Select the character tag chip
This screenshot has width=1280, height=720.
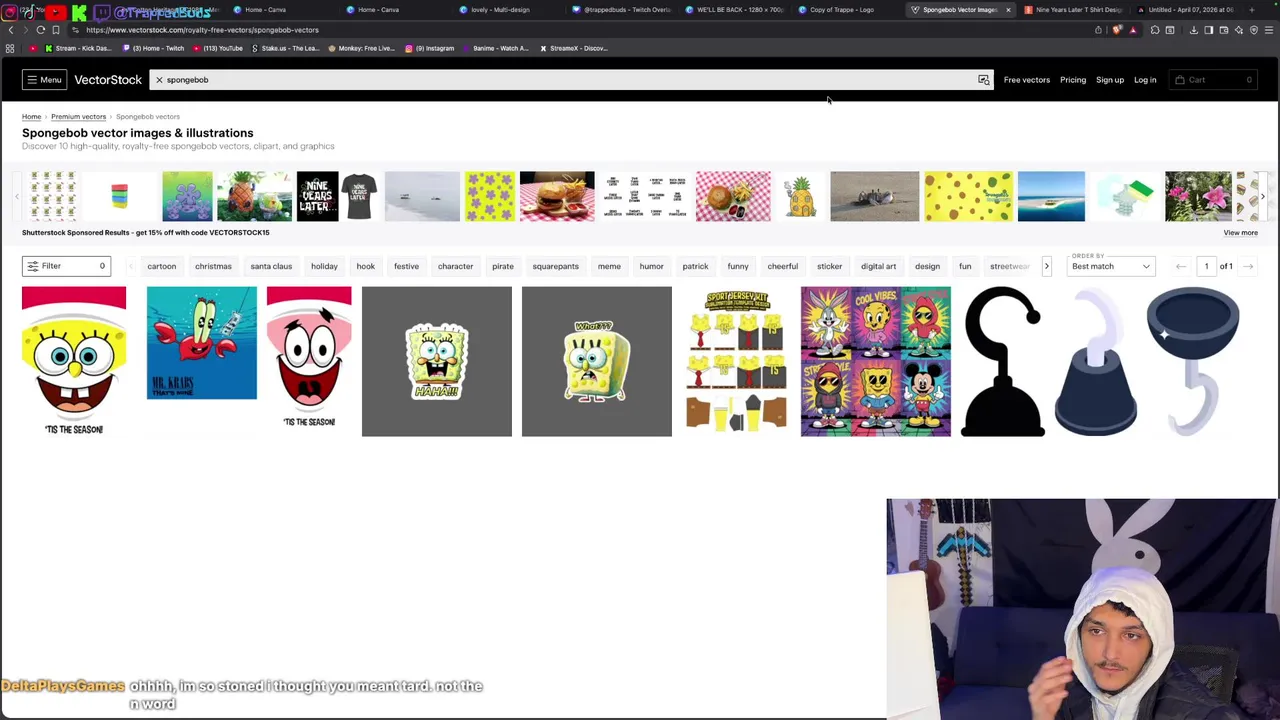coord(455,267)
